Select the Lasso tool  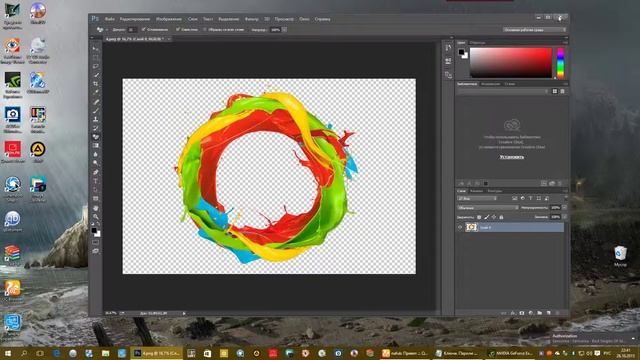(96, 66)
